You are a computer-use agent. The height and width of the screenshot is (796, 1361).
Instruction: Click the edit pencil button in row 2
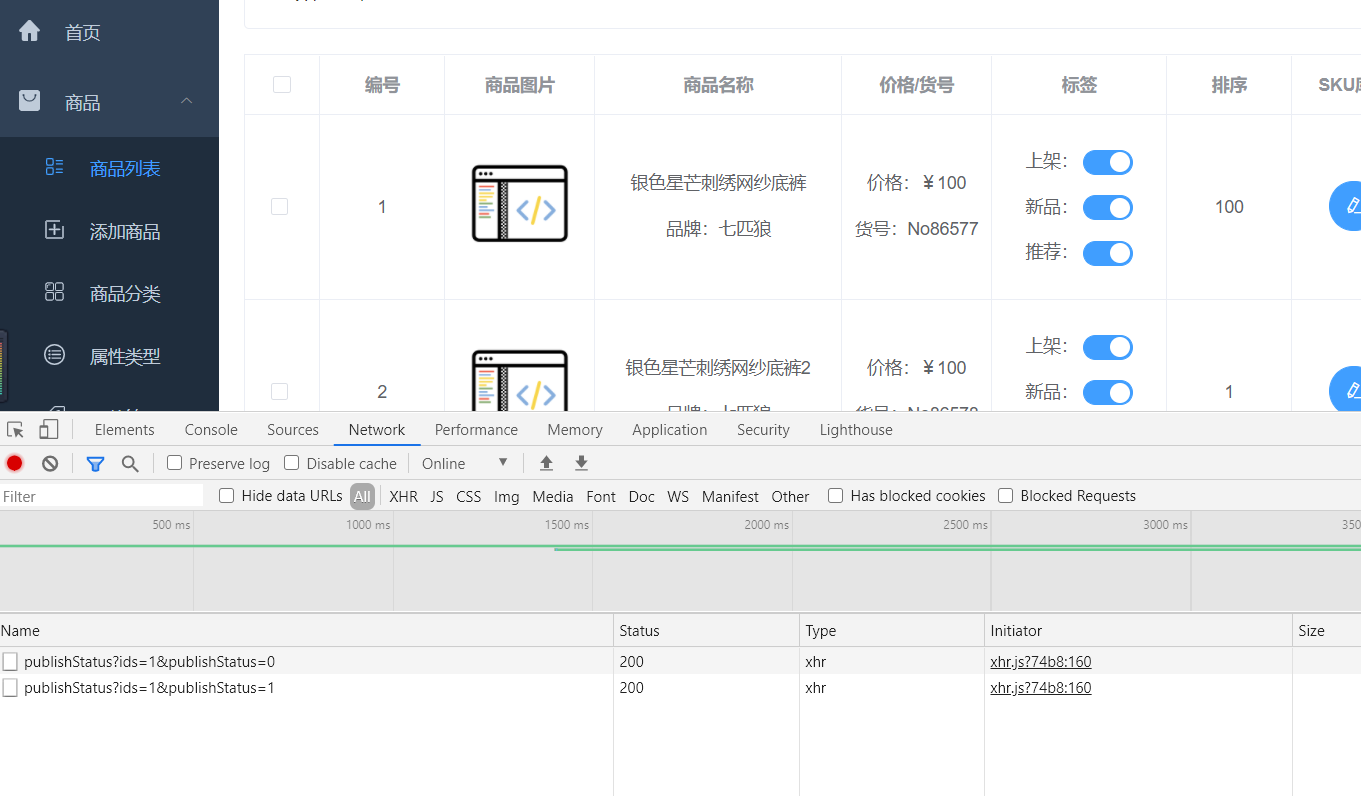[1346, 391]
